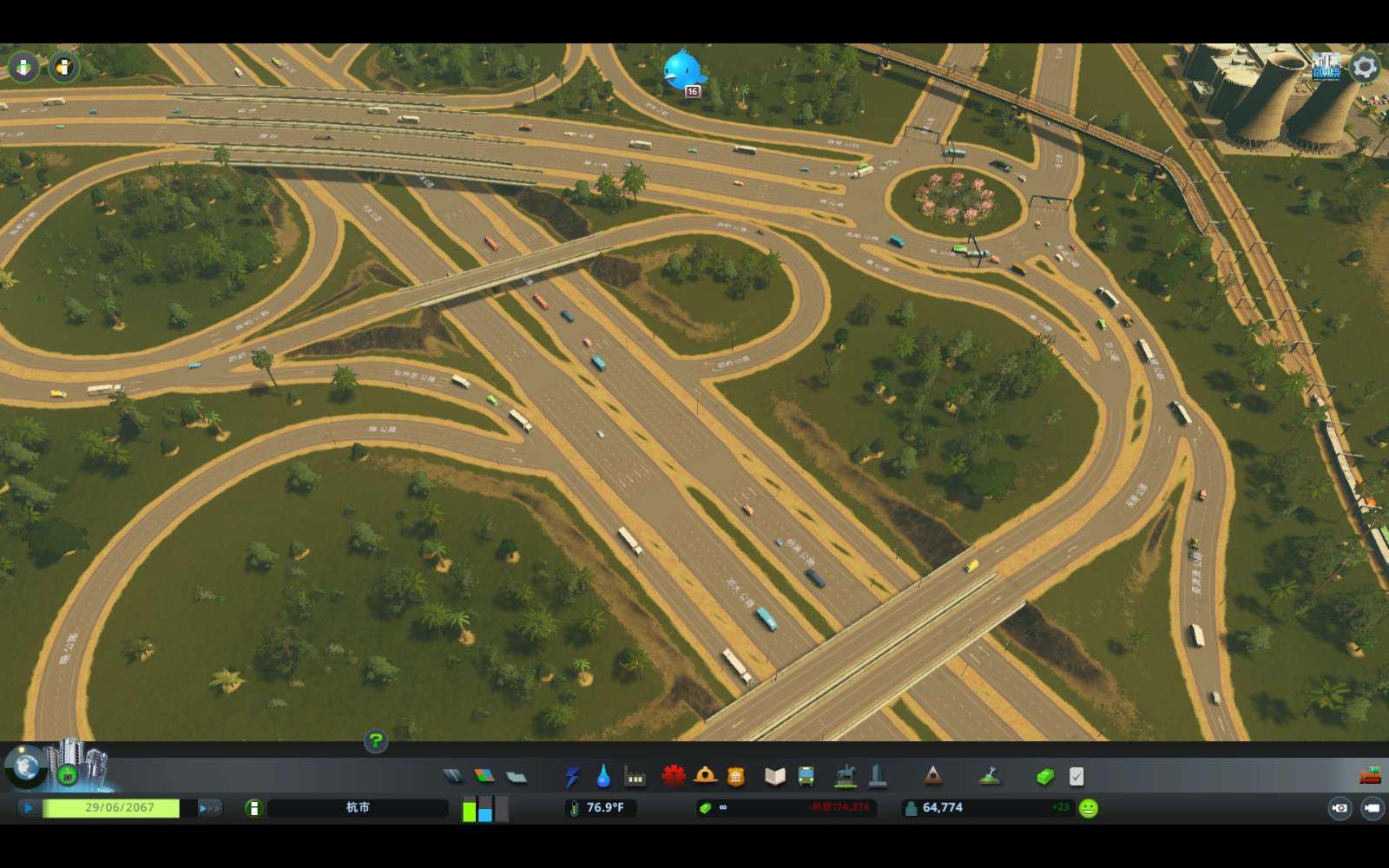Toggle free camera mode
1389x868 pixels.
(x=1373, y=808)
